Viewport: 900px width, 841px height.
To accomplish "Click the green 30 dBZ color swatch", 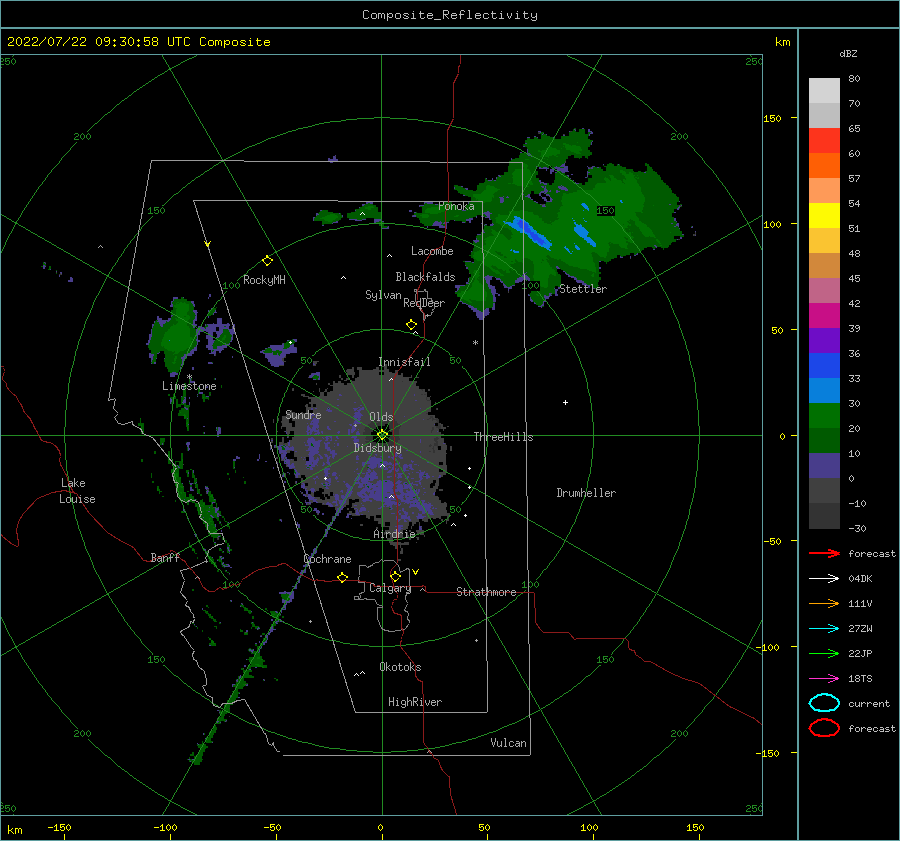I will pos(824,415).
